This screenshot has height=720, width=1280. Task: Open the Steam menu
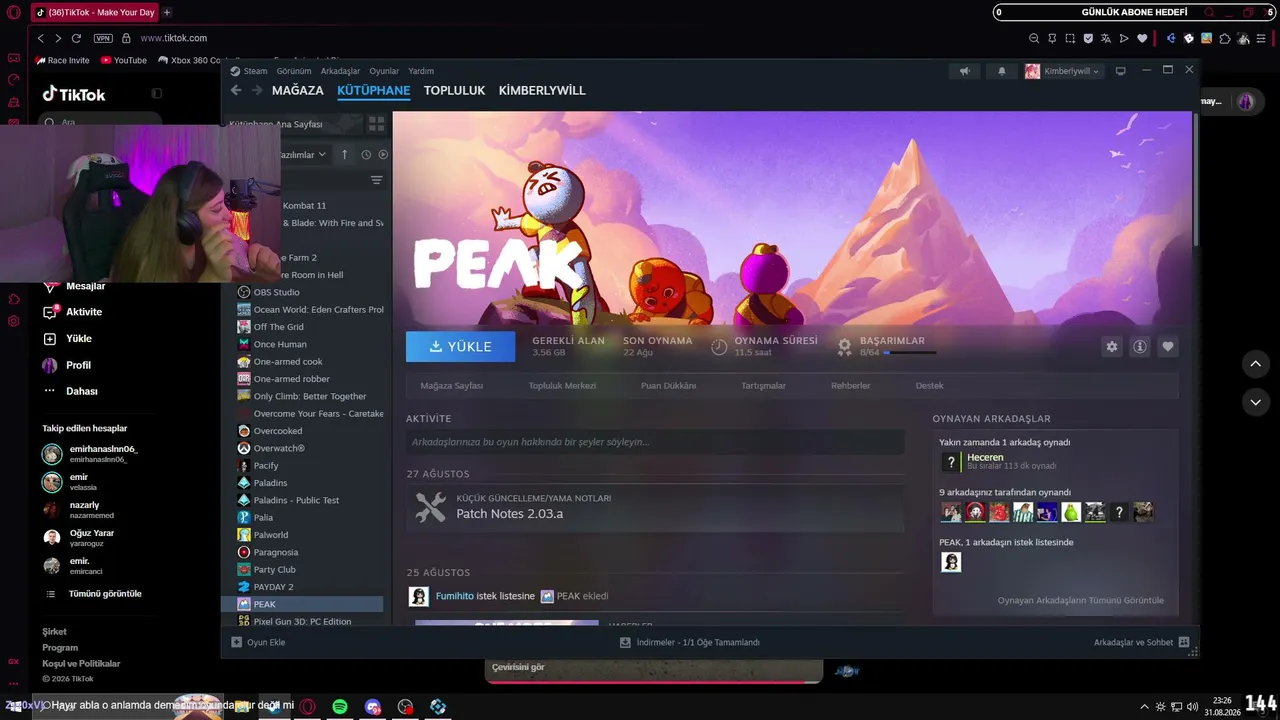click(249, 71)
